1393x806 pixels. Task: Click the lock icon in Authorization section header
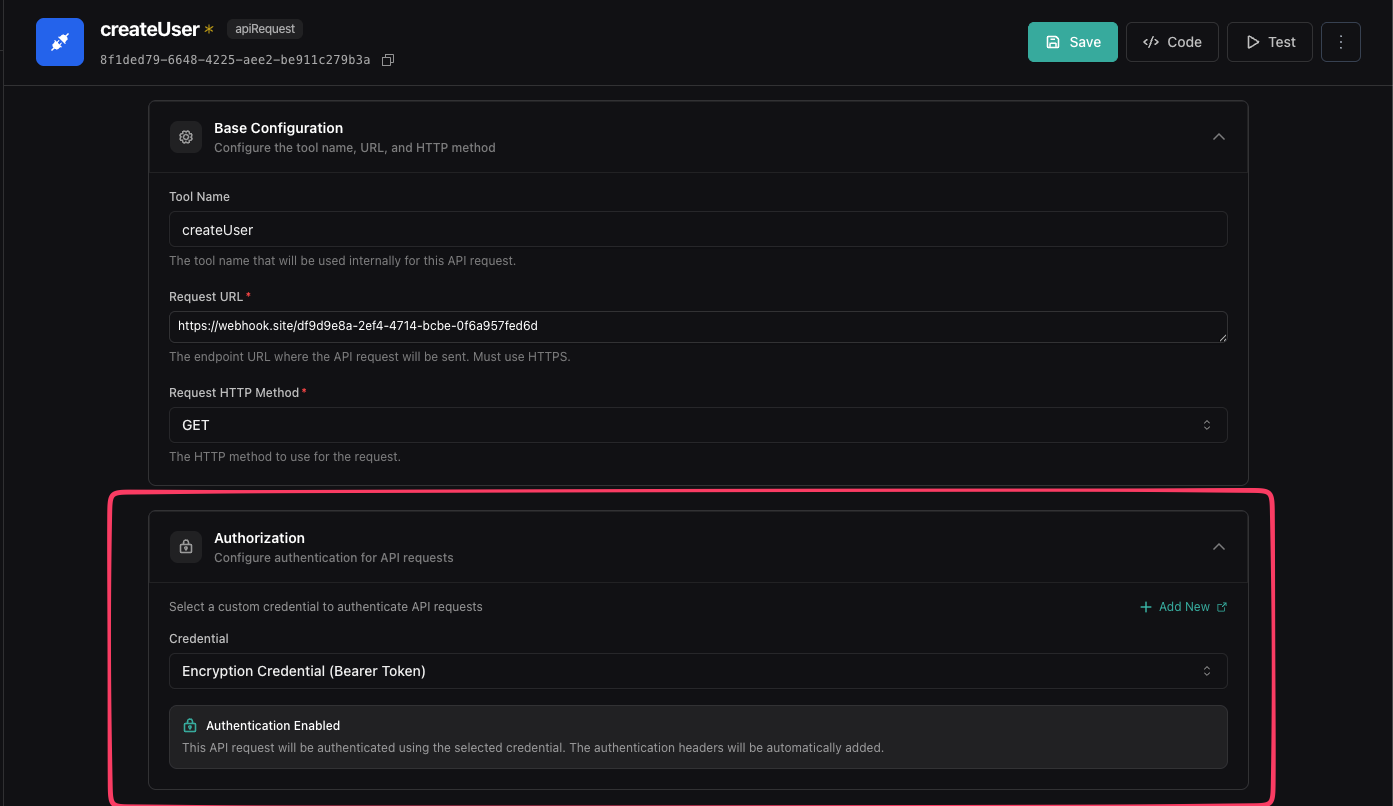(185, 546)
